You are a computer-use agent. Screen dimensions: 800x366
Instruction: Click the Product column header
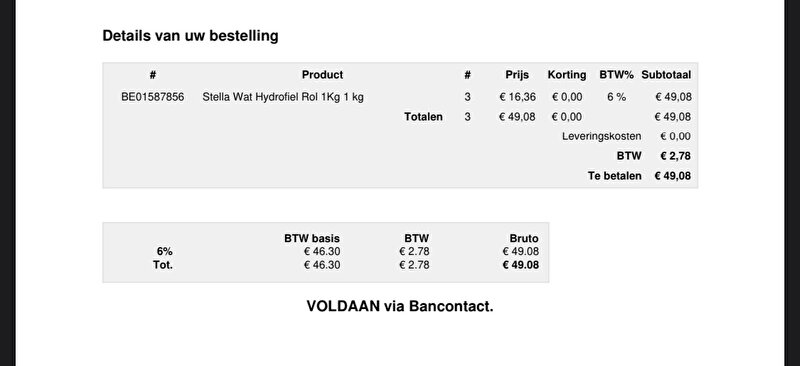point(322,75)
